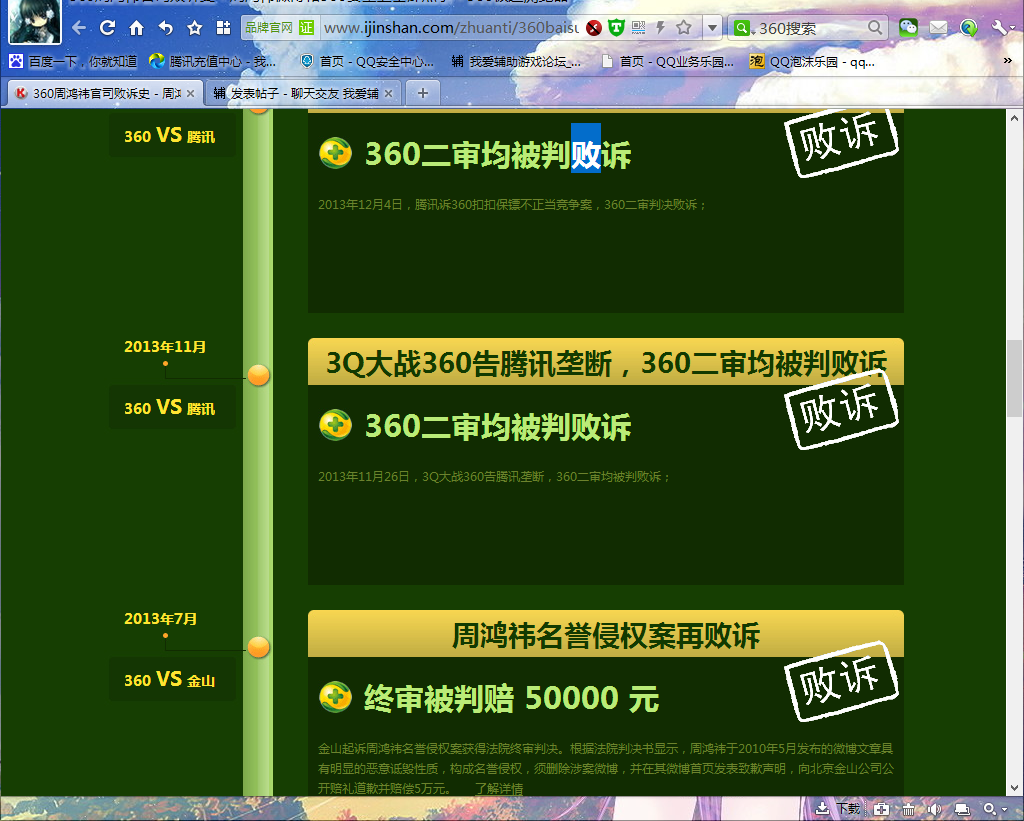1024x821 pixels.
Task: Open the apps grid icon
Action: coord(223,28)
